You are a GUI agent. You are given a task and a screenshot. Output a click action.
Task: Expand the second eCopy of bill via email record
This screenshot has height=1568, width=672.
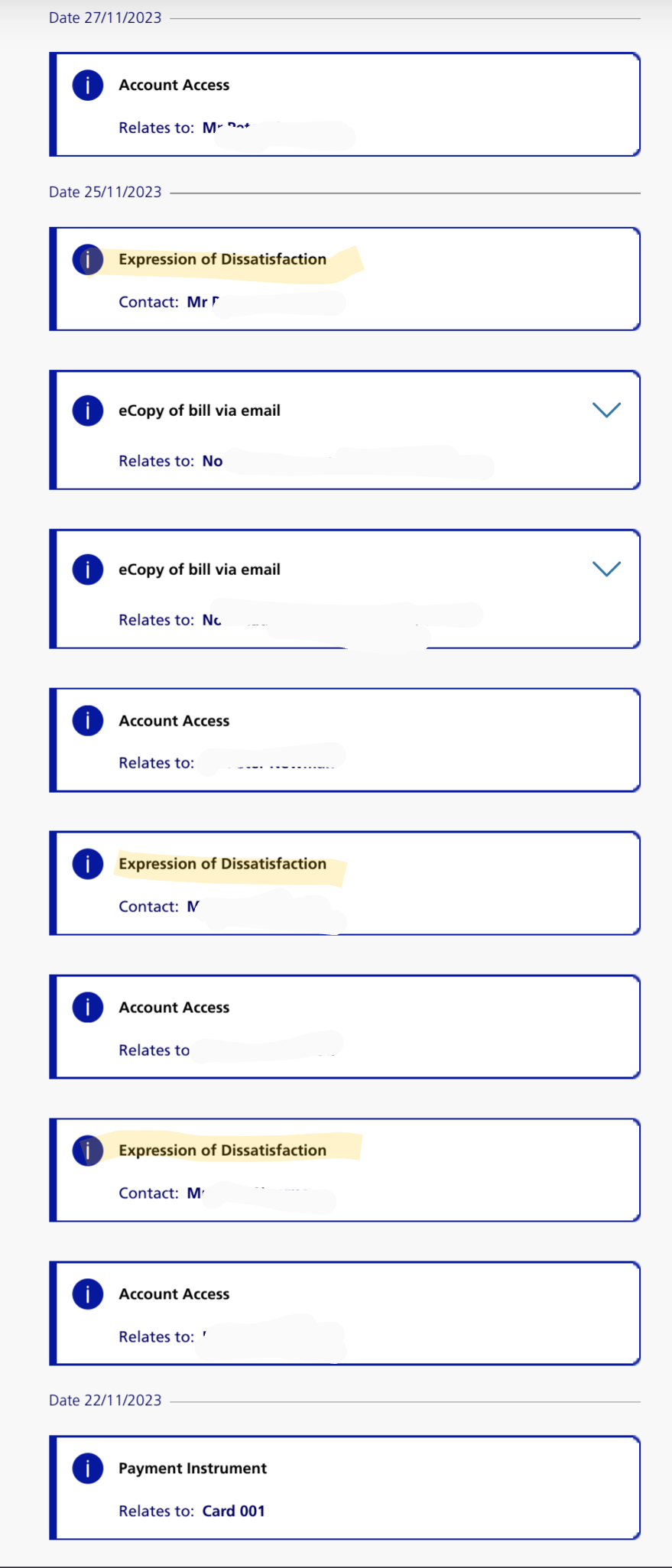coord(606,568)
